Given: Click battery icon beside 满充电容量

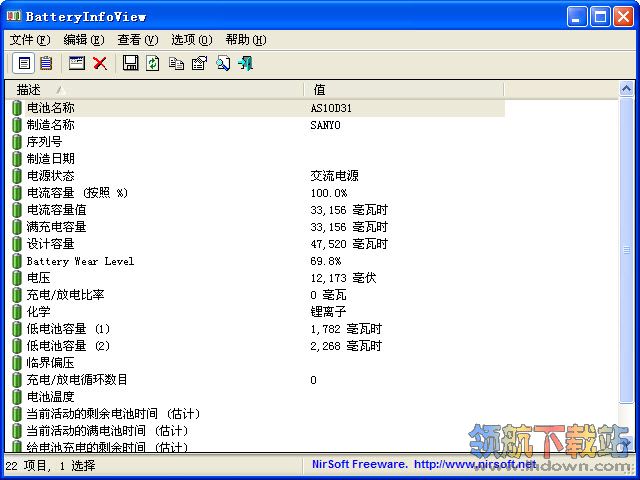Looking at the screenshot, I should [17, 227].
